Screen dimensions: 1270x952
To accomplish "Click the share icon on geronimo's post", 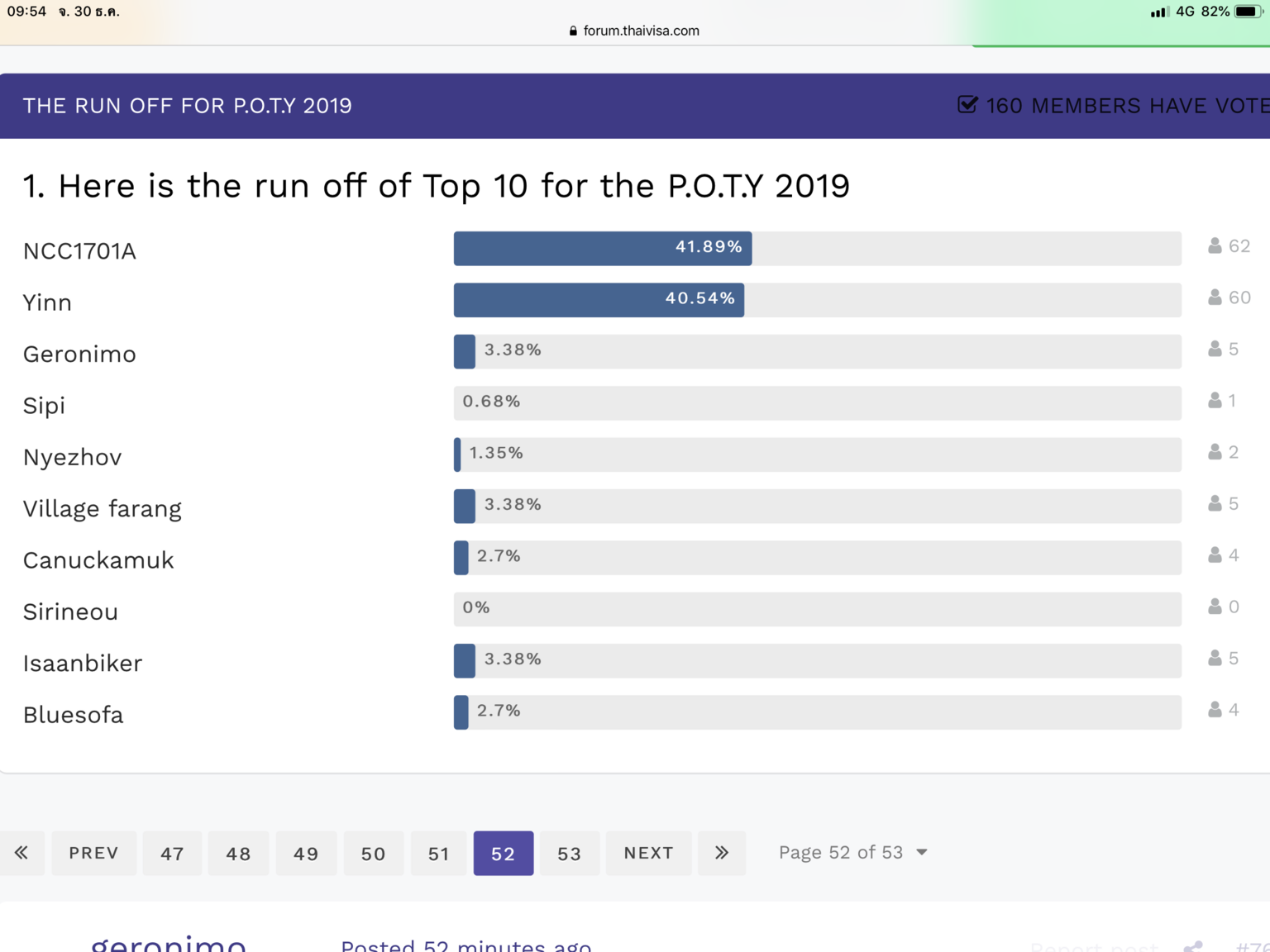I will tap(1193, 946).
